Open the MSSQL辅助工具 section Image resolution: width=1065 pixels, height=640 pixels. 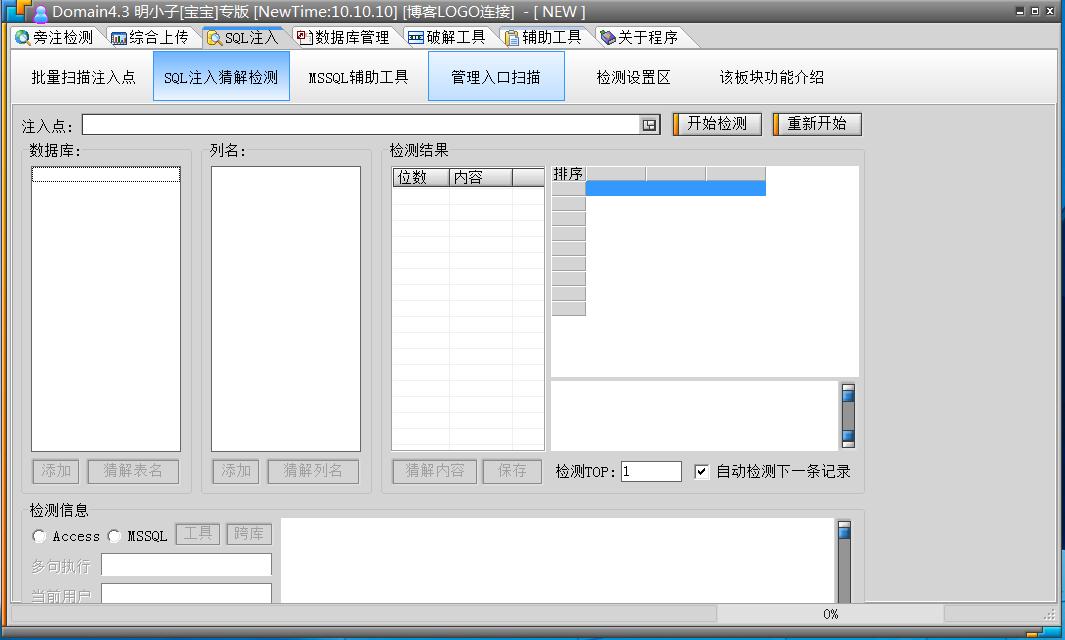point(359,77)
